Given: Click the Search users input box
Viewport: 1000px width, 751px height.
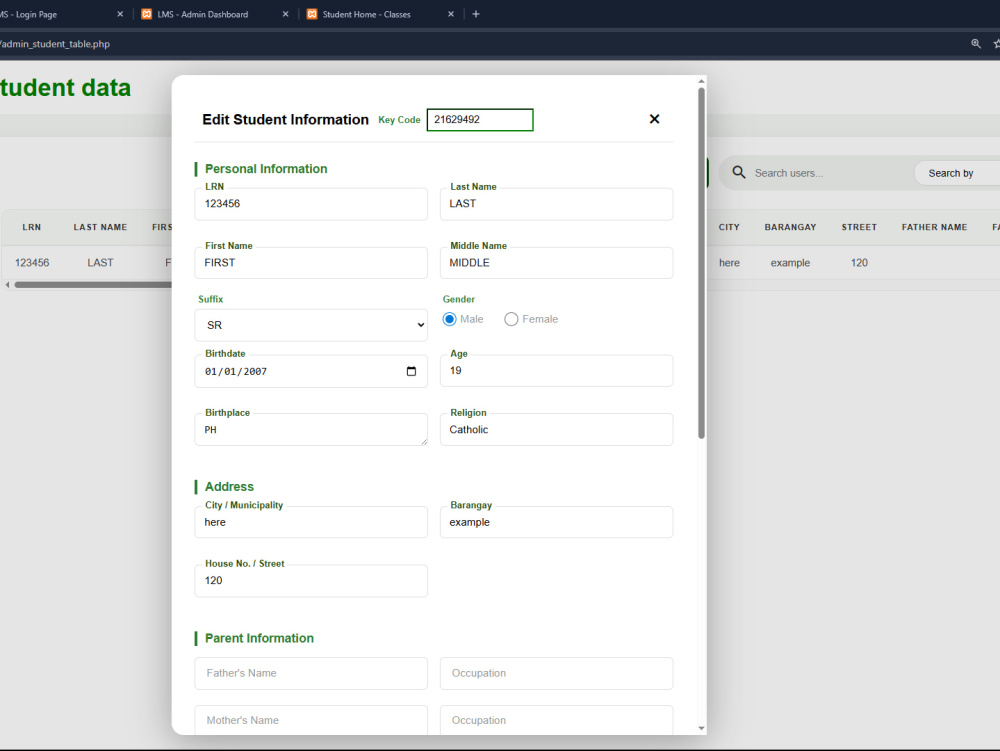Looking at the screenshot, I should [x=829, y=173].
